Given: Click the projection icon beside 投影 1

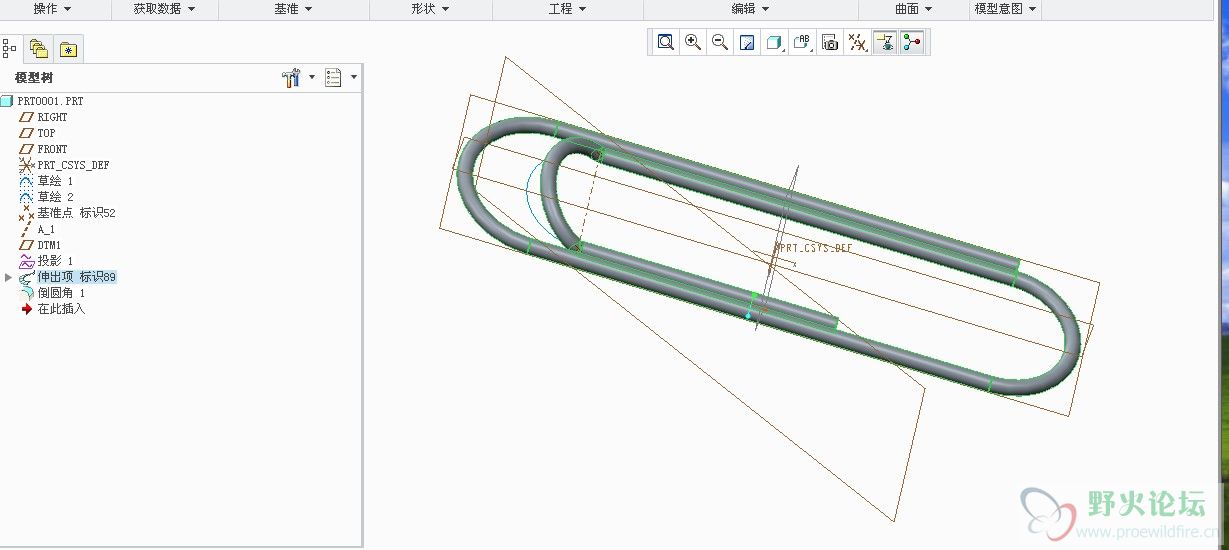Looking at the screenshot, I should [x=27, y=261].
